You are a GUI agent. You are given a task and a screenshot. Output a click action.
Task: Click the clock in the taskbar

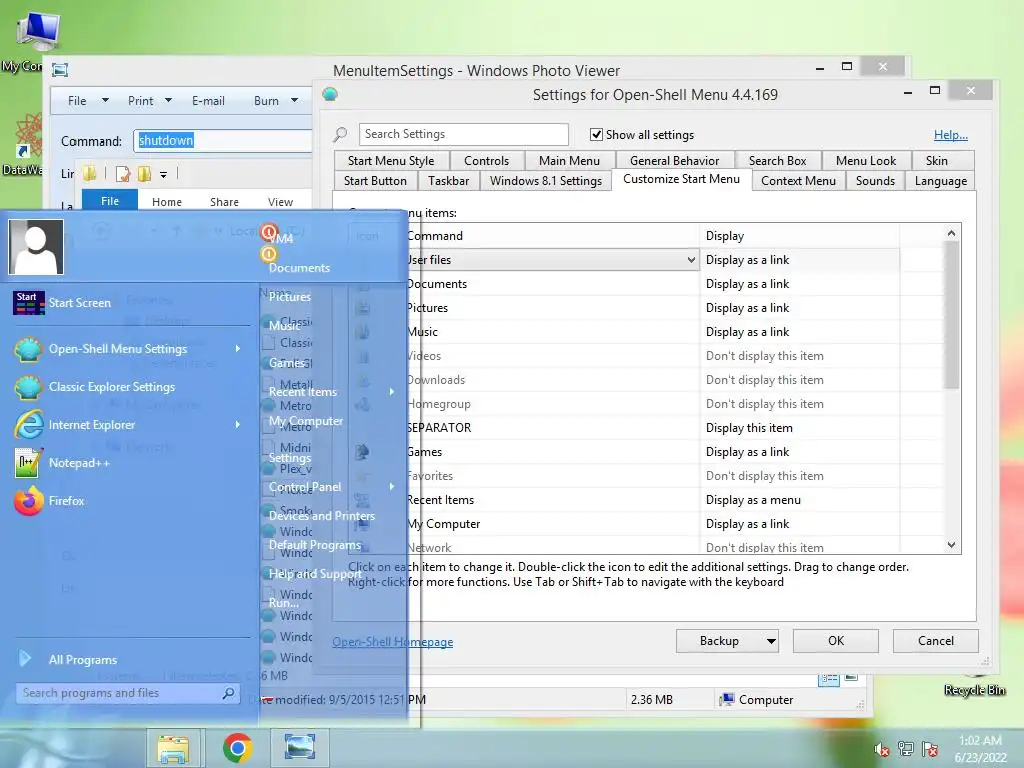980,749
